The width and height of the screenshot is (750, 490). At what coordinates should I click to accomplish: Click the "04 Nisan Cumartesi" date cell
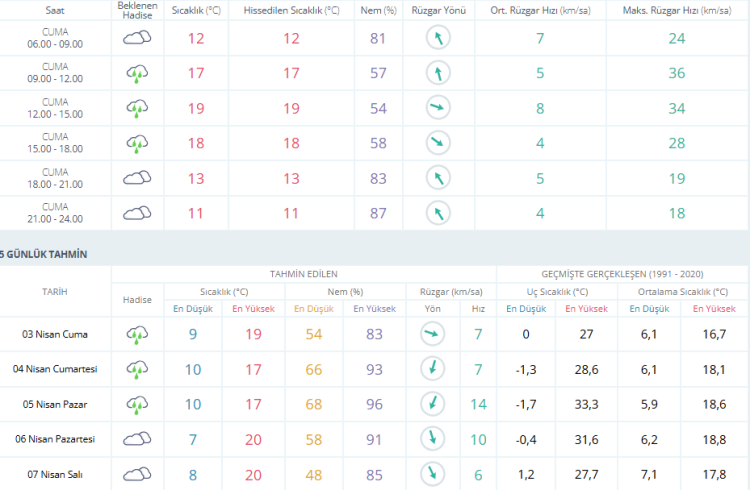[x=54, y=369]
